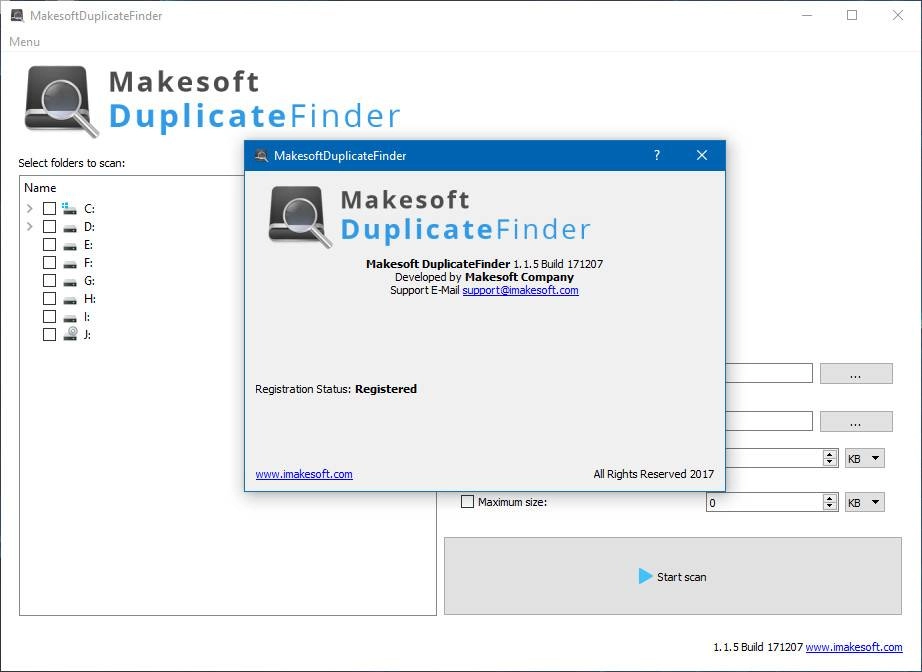This screenshot has width=922, height=672.
Task: Close the About dialog
Action: pos(701,155)
